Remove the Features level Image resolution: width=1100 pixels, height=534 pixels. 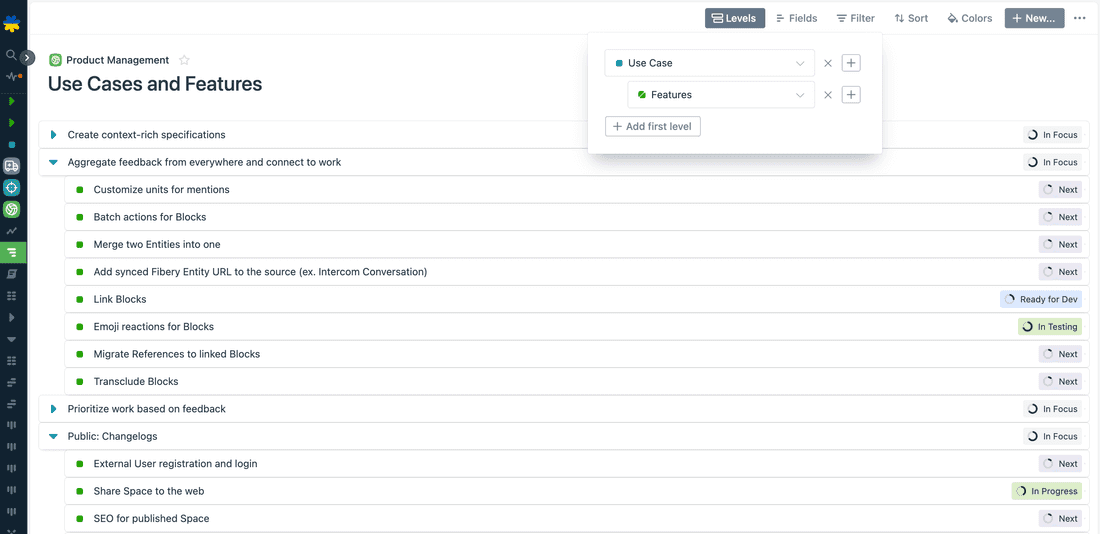coord(828,95)
